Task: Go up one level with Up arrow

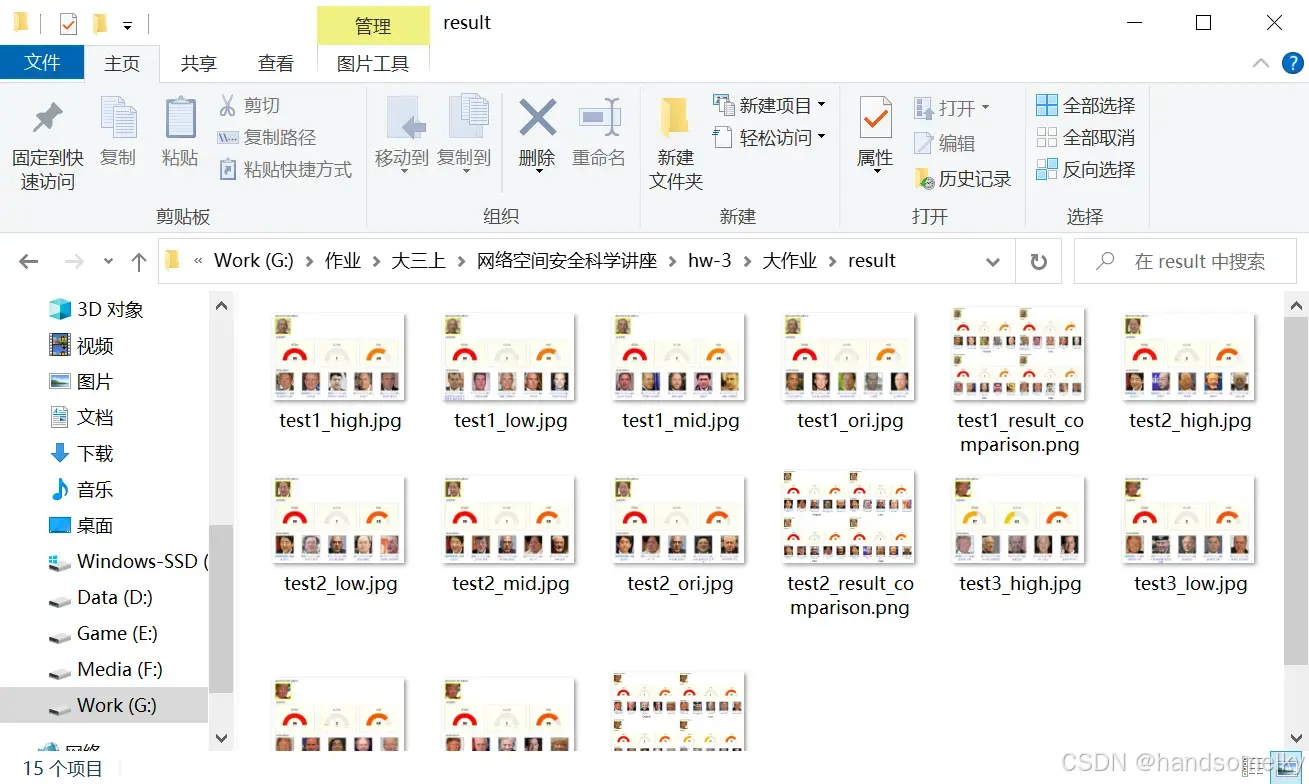Action: click(139, 261)
